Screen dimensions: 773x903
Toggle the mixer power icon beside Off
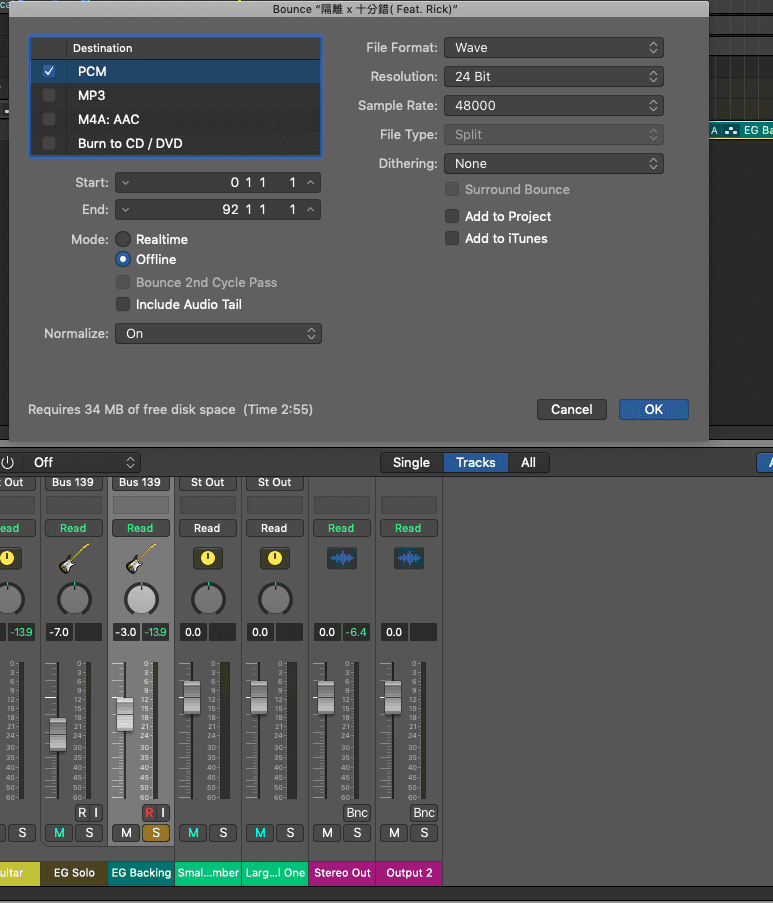pyautogui.click(x=7, y=462)
